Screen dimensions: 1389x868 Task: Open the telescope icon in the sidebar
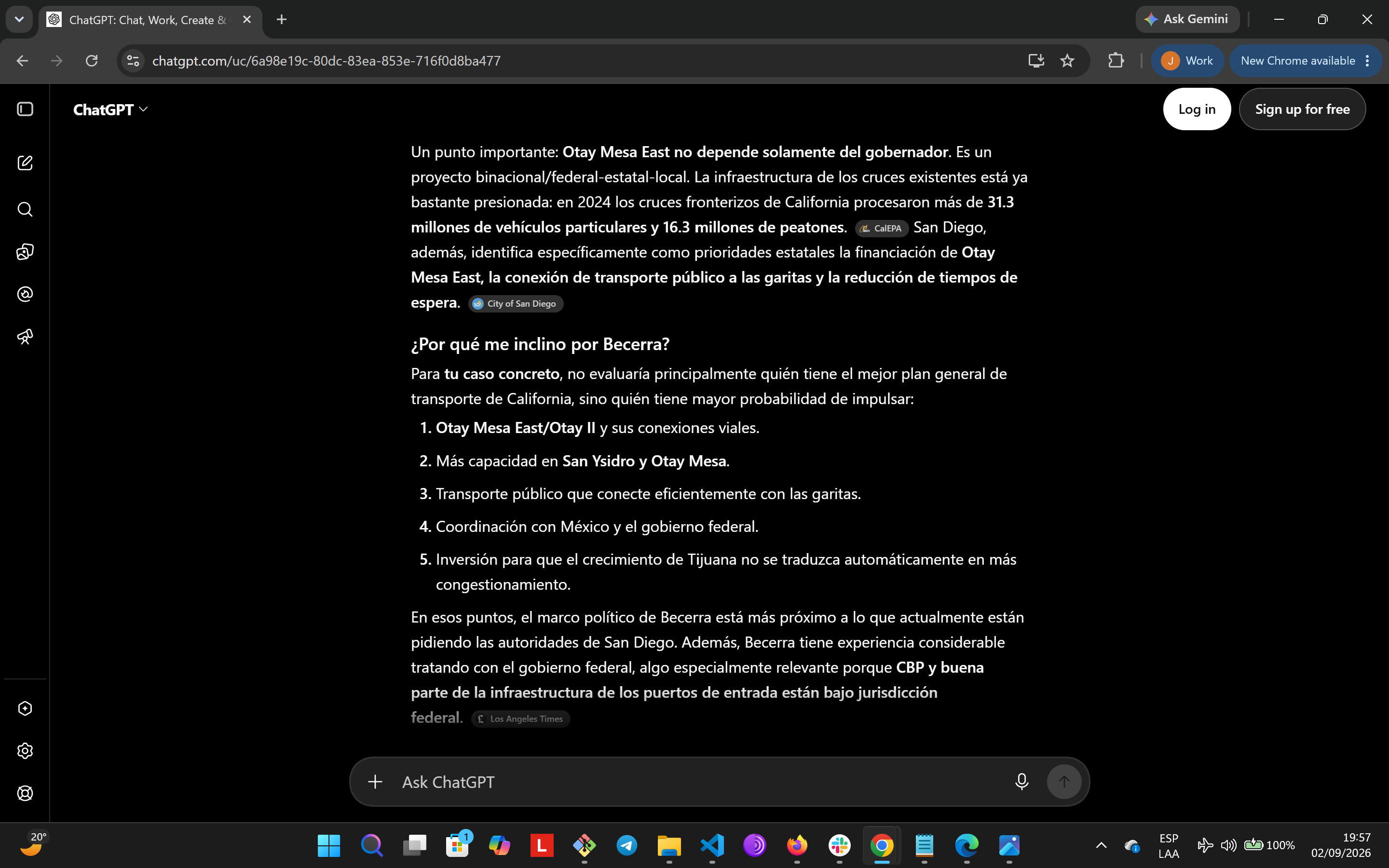pos(25,337)
